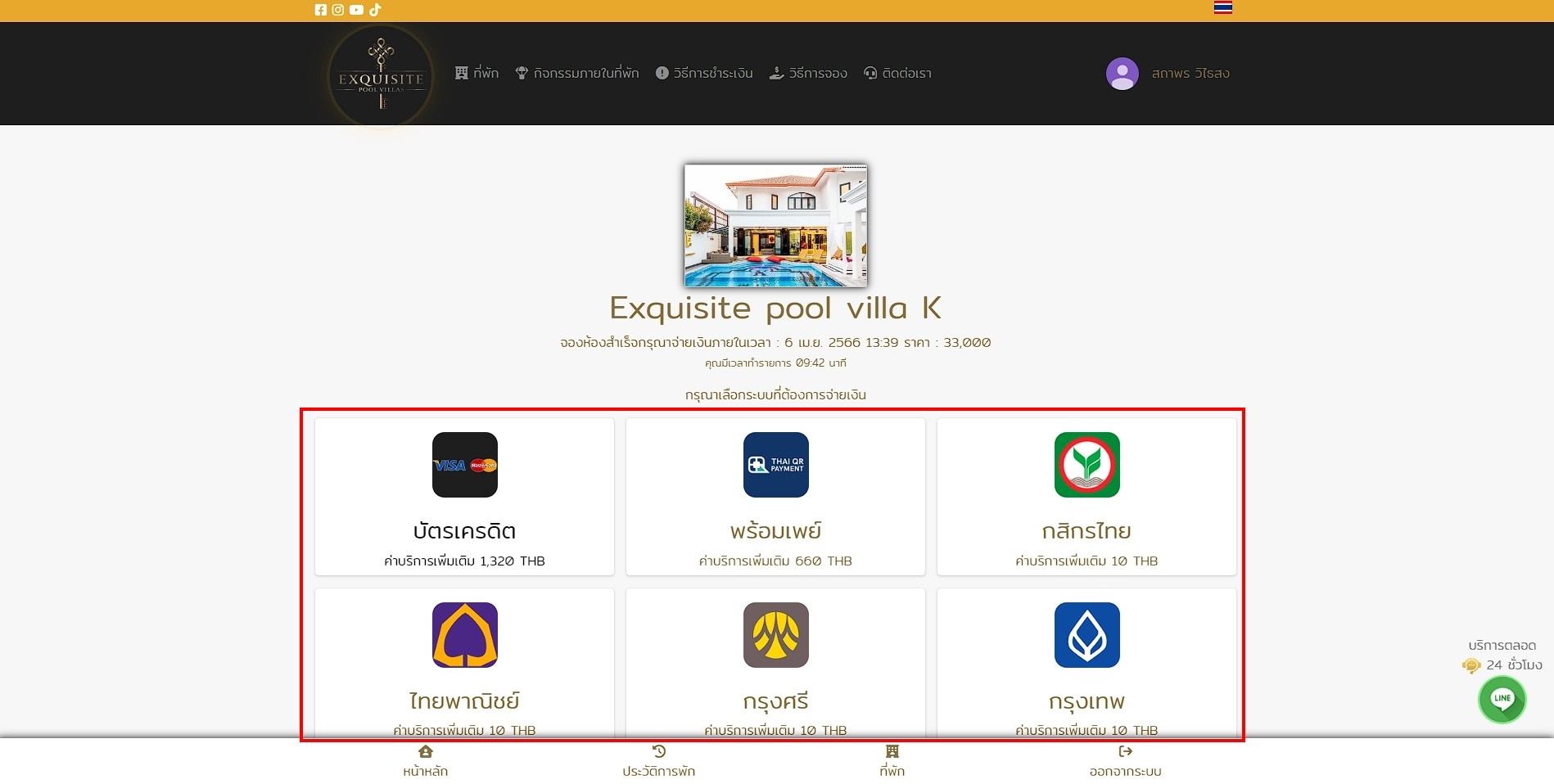Click the payment deadline and price line

coord(775,343)
